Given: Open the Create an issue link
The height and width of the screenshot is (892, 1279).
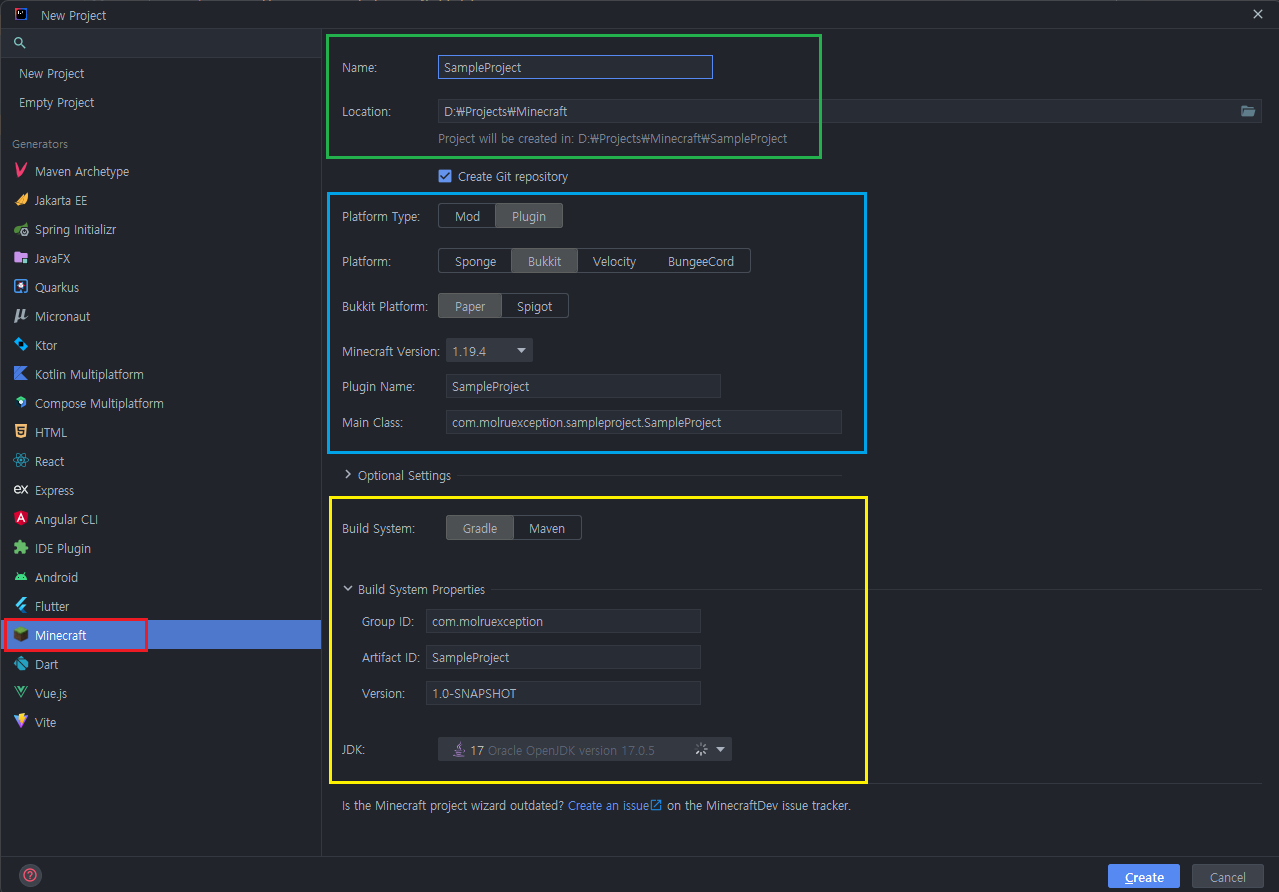Looking at the screenshot, I should [615, 805].
